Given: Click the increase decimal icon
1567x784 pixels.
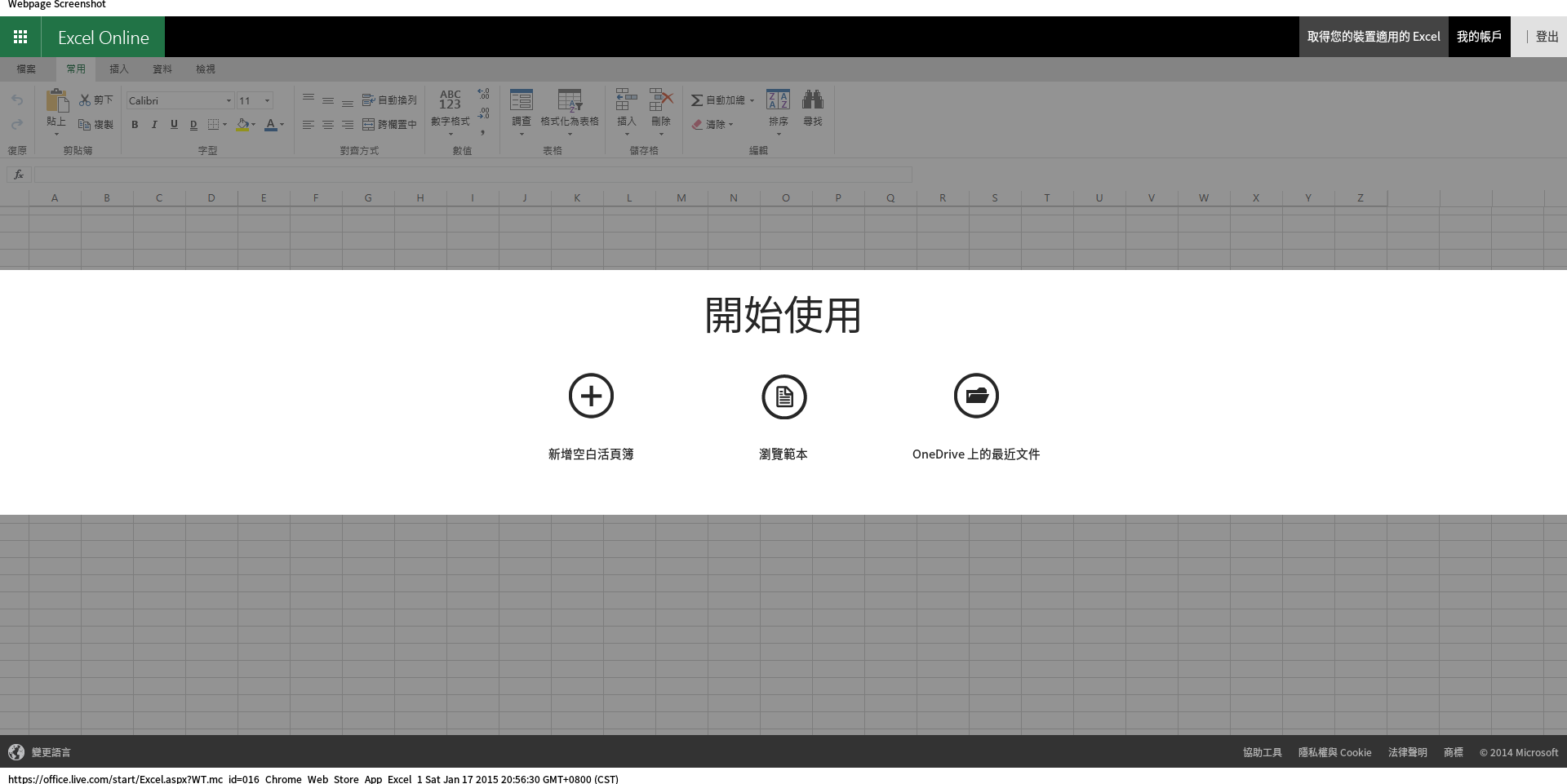Looking at the screenshot, I should [484, 94].
